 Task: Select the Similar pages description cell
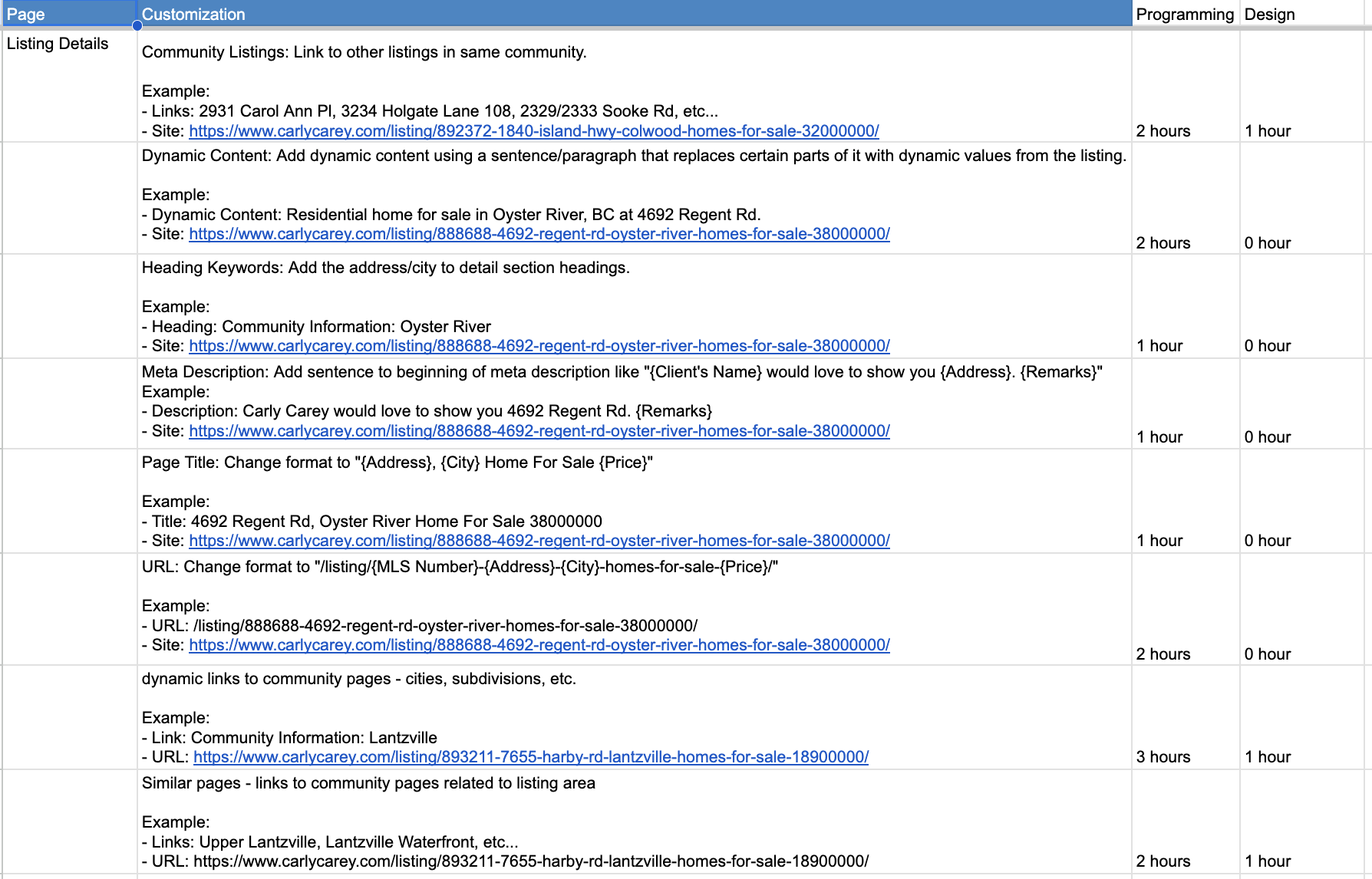[x=633, y=821]
